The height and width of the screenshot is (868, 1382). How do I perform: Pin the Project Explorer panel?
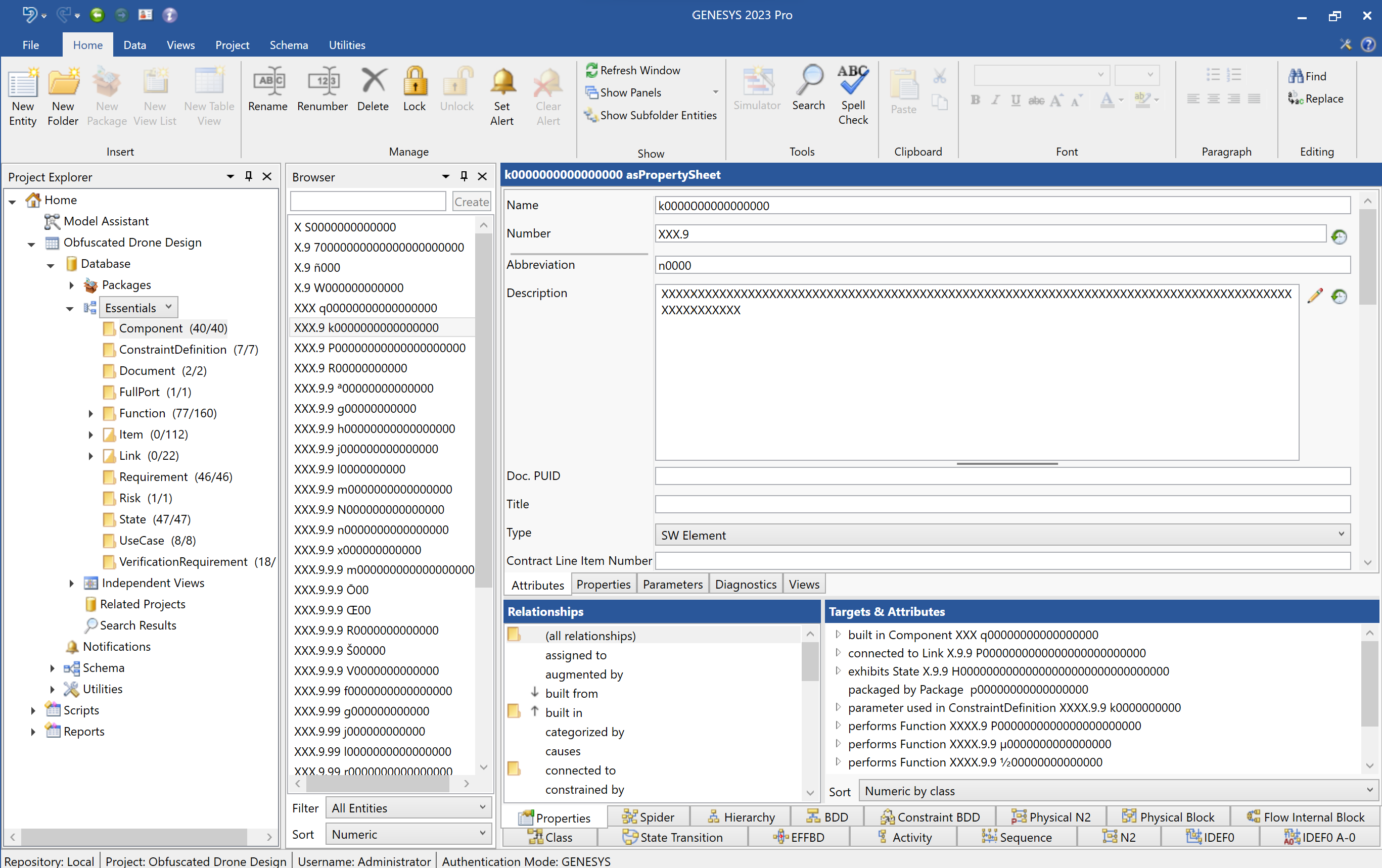tap(249, 177)
